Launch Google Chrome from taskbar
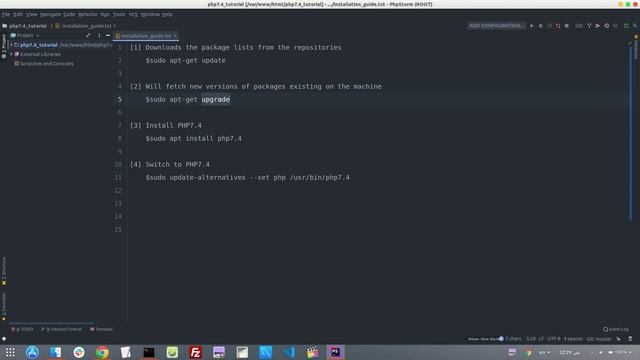The width and height of the screenshot is (640, 360). pos(102,352)
